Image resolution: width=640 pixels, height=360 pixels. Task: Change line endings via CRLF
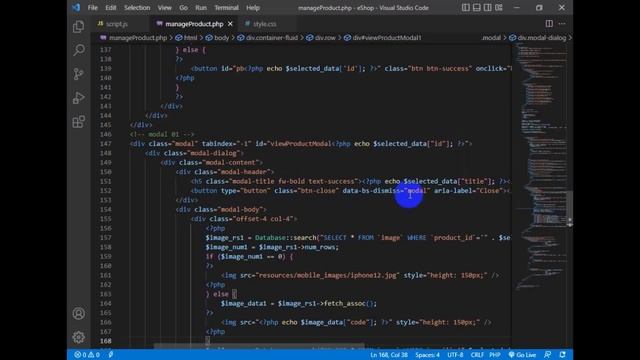[477, 355]
